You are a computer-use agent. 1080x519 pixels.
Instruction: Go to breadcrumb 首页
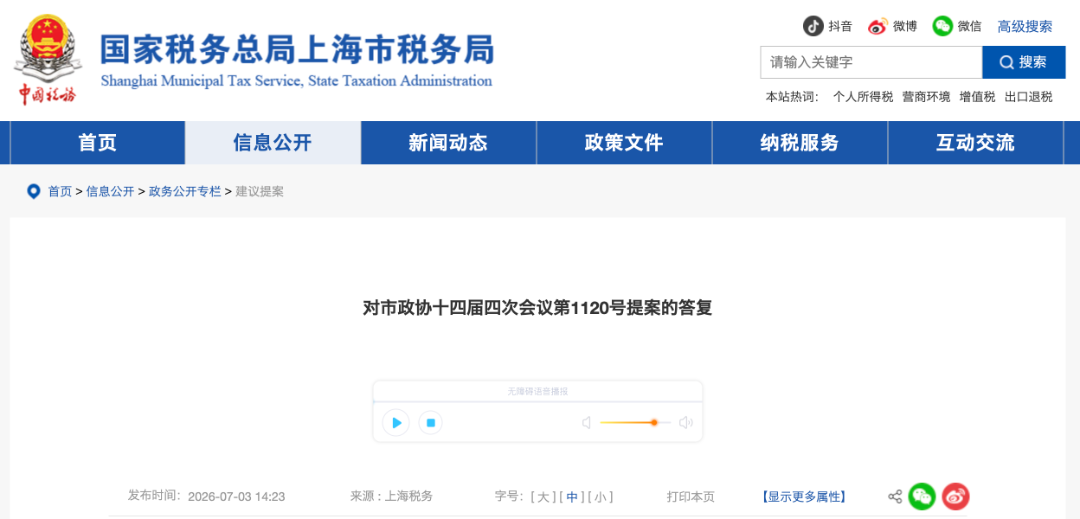click(59, 192)
